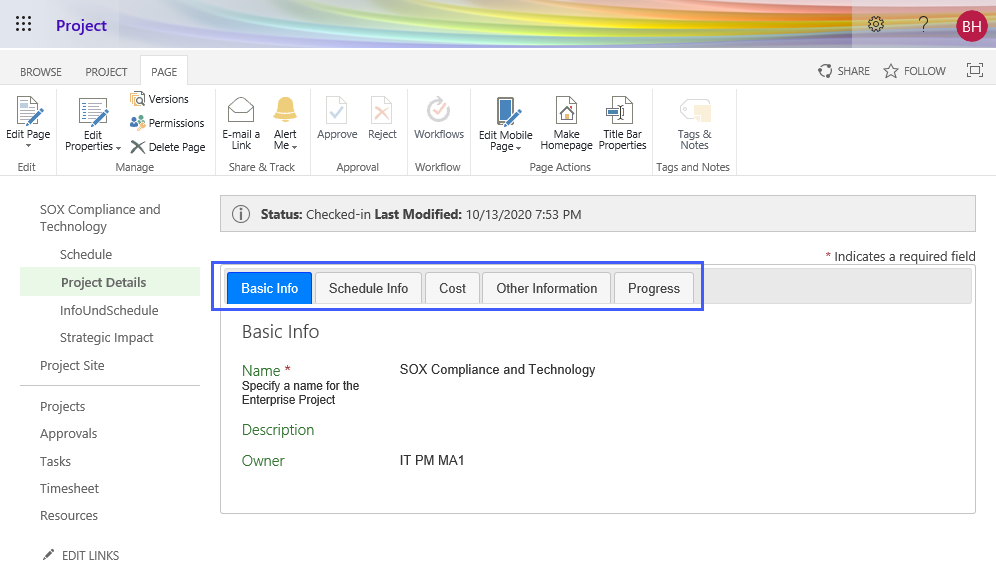This screenshot has height=583, width=996.
Task: Open Permissions in the ribbon
Action: pyautogui.click(x=138, y=123)
